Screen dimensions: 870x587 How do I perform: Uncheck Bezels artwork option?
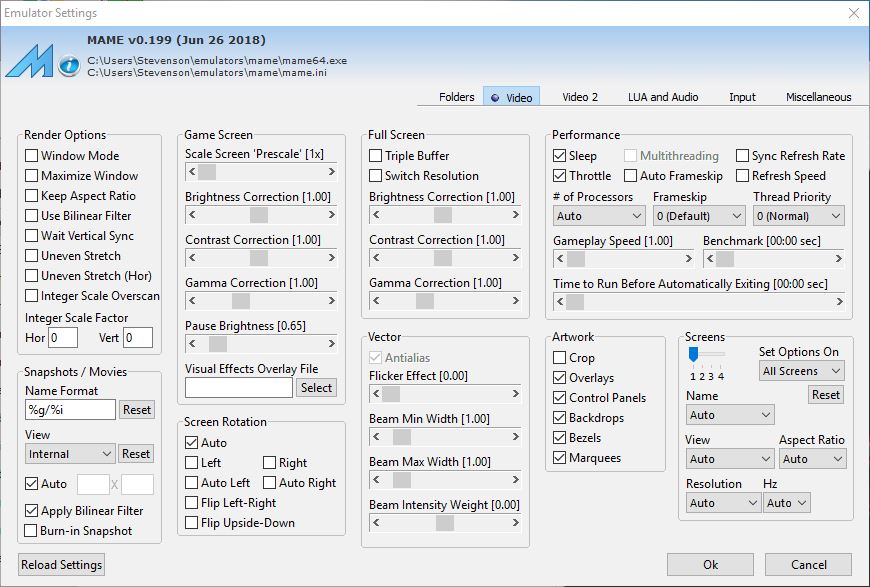560,438
